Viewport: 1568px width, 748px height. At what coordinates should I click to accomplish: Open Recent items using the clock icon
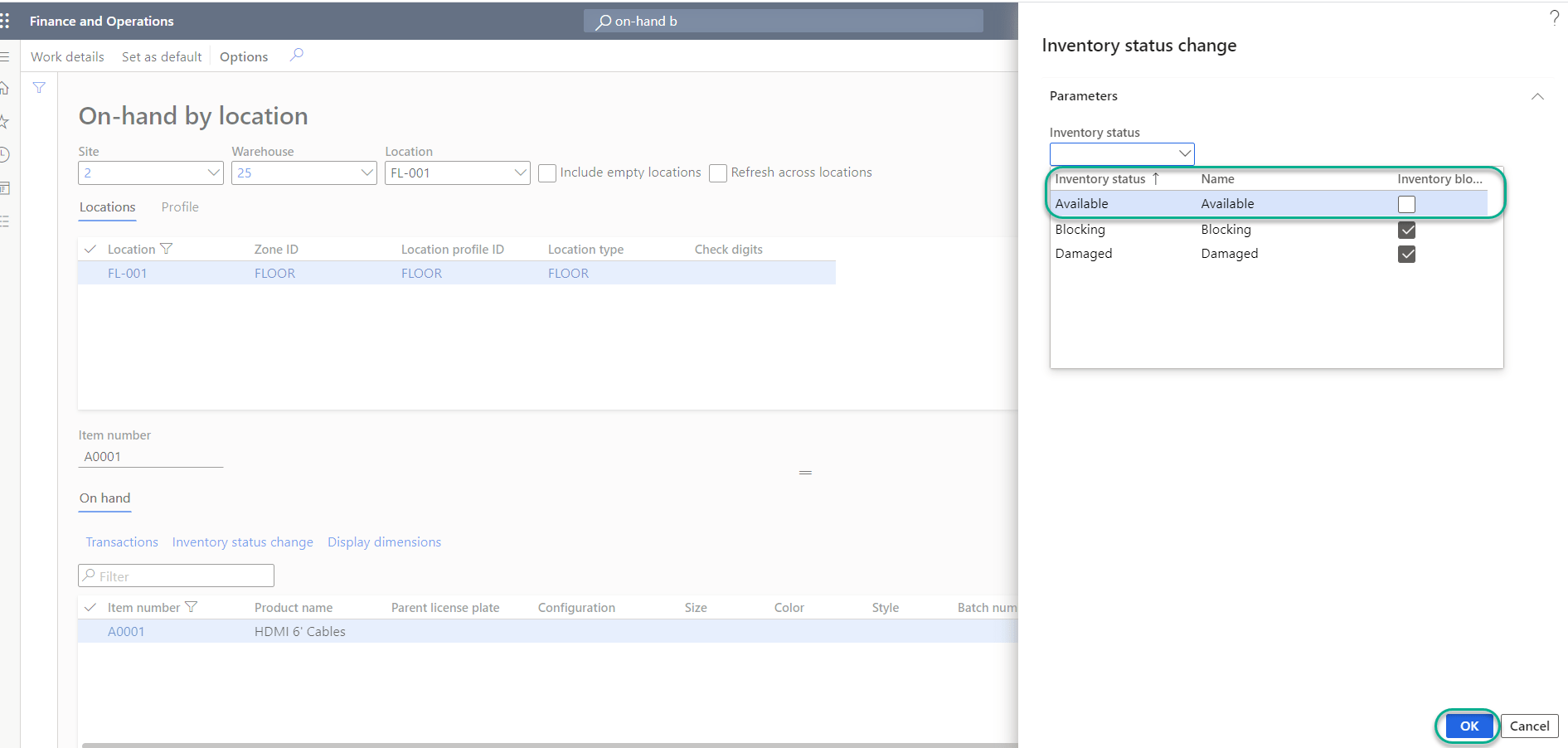(4, 154)
